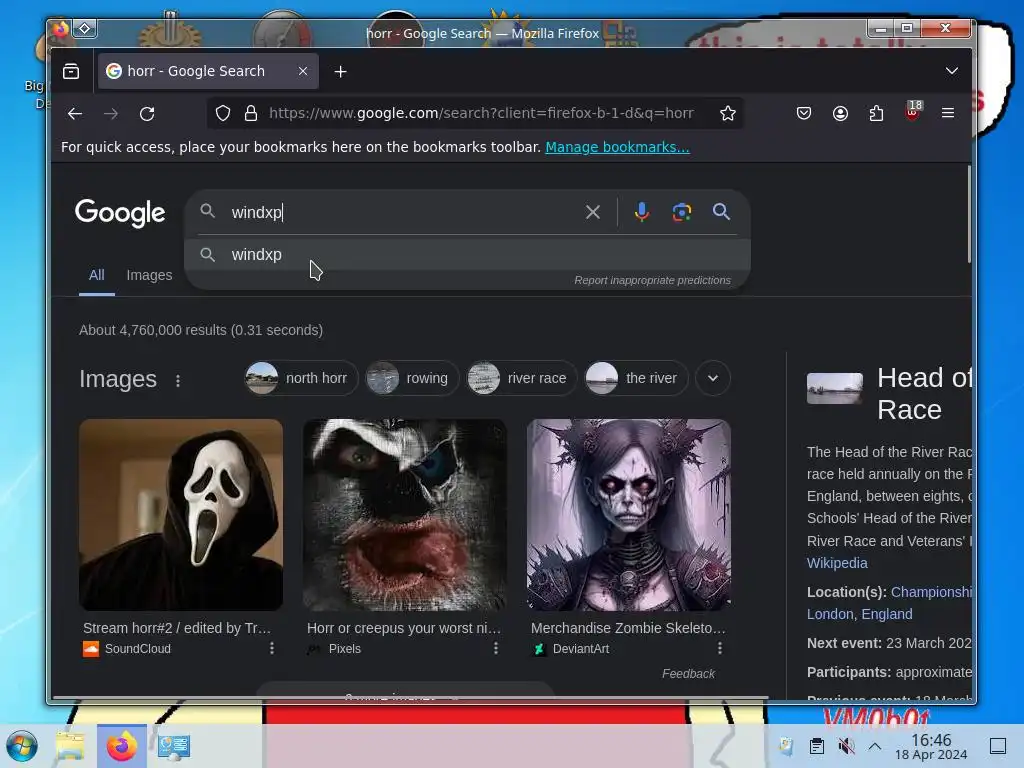Click the page vertical scrollbar
Viewport: 1024px width, 768px height.
coord(968,216)
